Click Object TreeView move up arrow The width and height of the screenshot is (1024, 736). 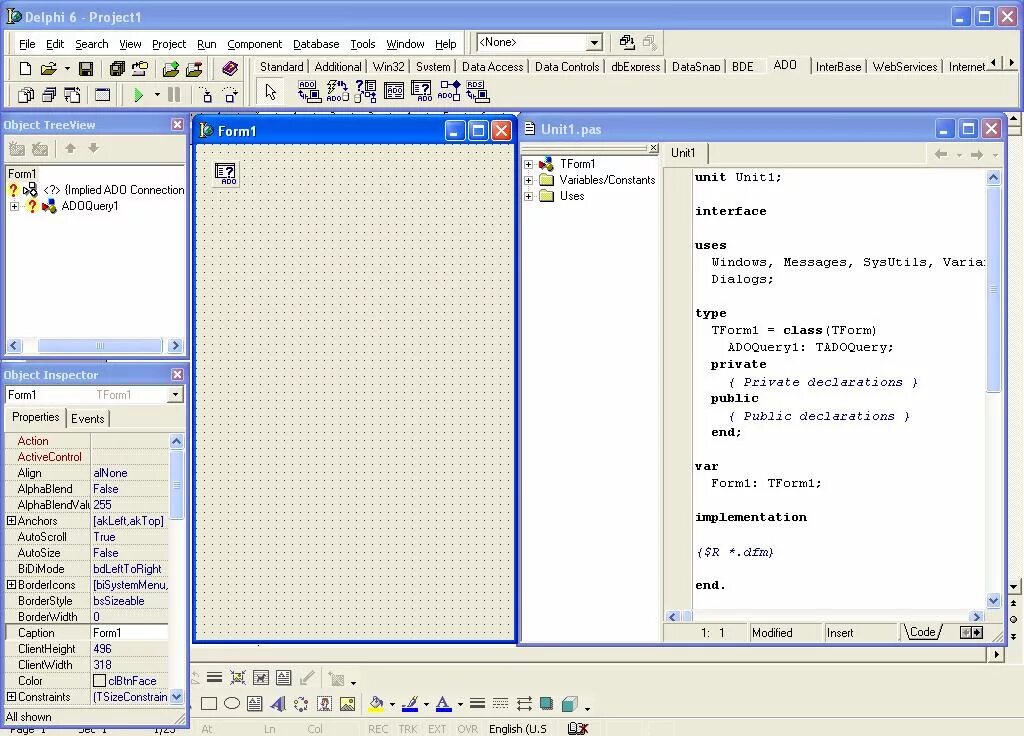point(70,148)
